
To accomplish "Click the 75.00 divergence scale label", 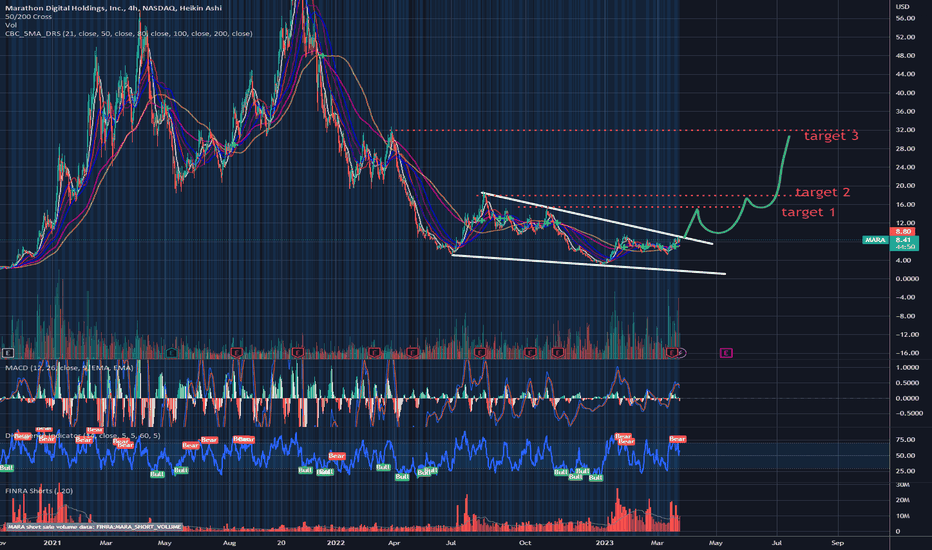I will point(905,440).
